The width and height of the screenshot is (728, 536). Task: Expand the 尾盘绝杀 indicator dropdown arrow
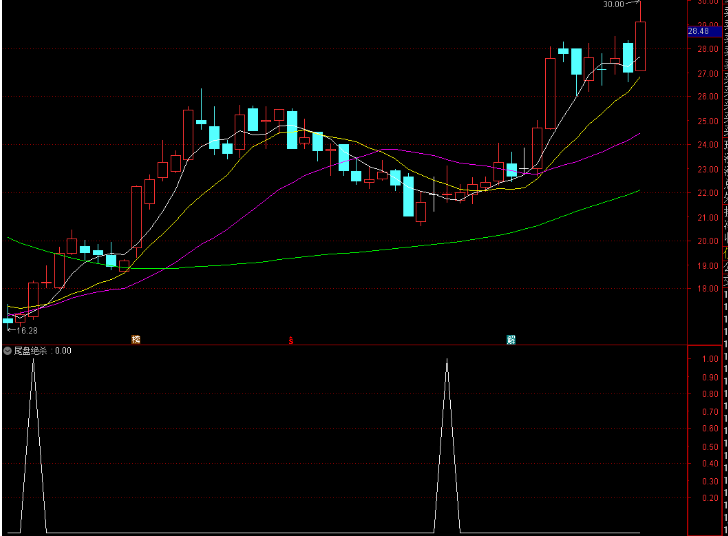[7, 351]
